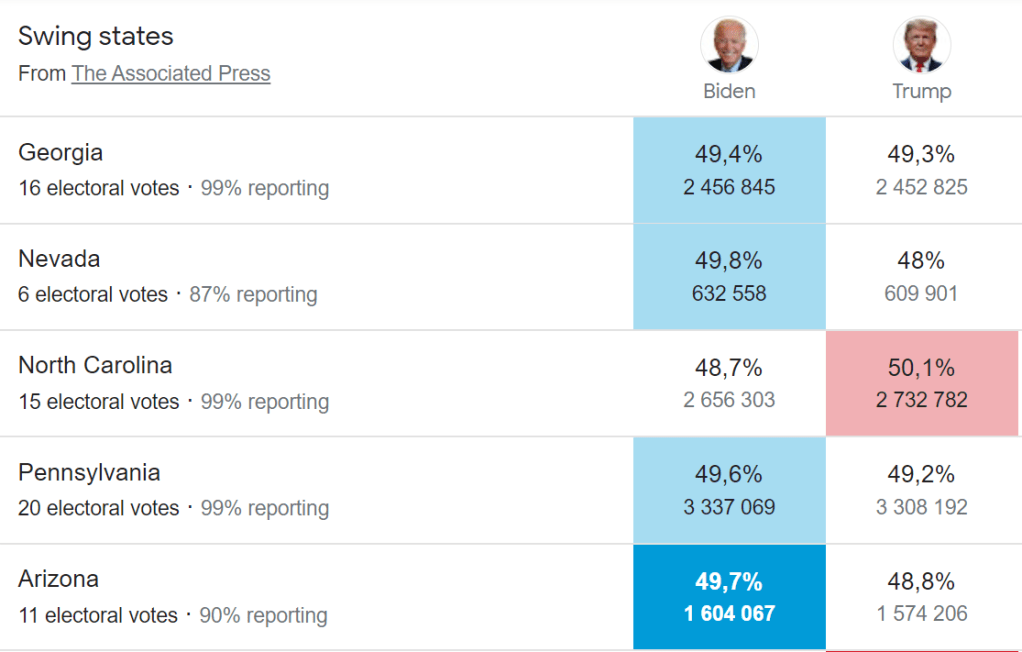This screenshot has height=652, width=1022.
Task: Click Biden's highlighted Pennsylvania result cell
Action: pos(729,490)
